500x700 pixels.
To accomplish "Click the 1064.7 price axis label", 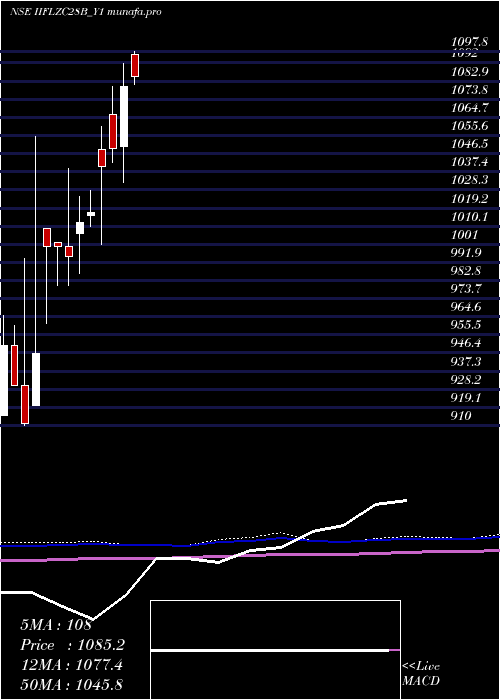I will click(x=470, y=108).
